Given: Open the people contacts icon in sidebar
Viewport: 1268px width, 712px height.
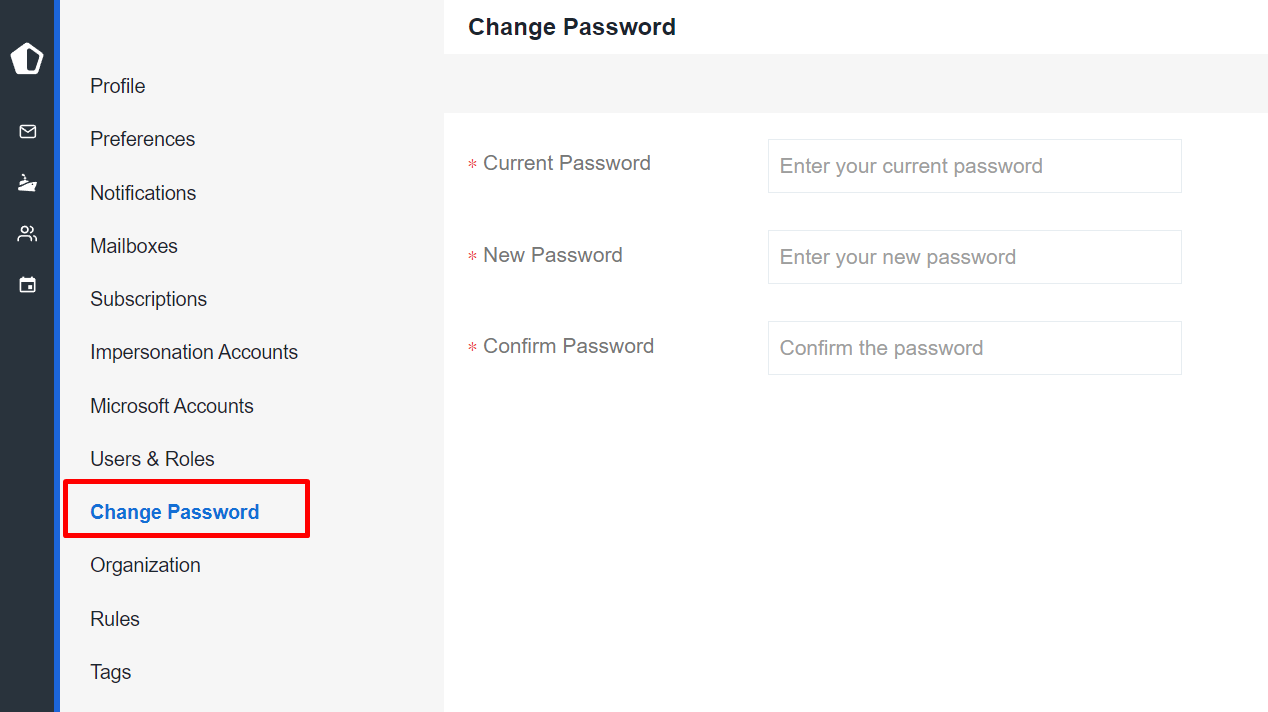Looking at the screenshot, I should point(28,234).
